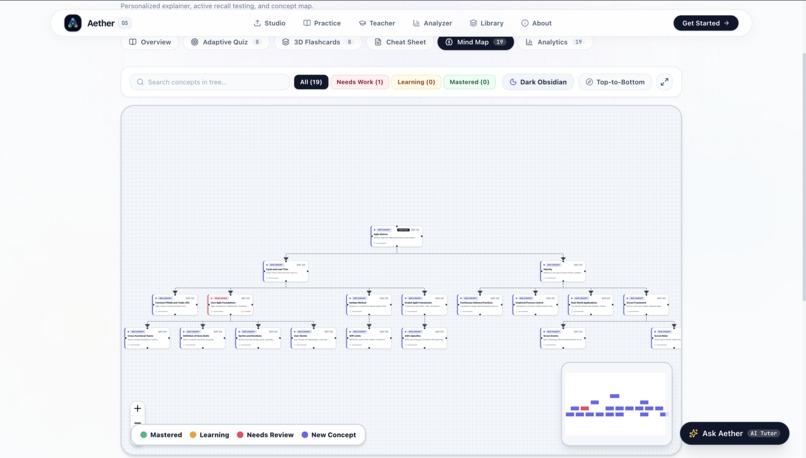Screen dimensions: 806x458
Task: Click the magnifier icon in concept search
Action: [x=140, y=82]
